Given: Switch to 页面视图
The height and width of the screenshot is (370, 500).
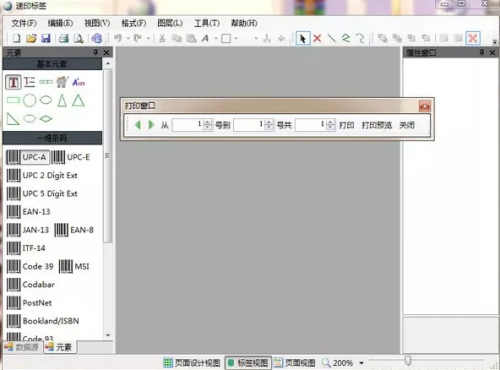Looking at the screenshot, I should point(295,363).
